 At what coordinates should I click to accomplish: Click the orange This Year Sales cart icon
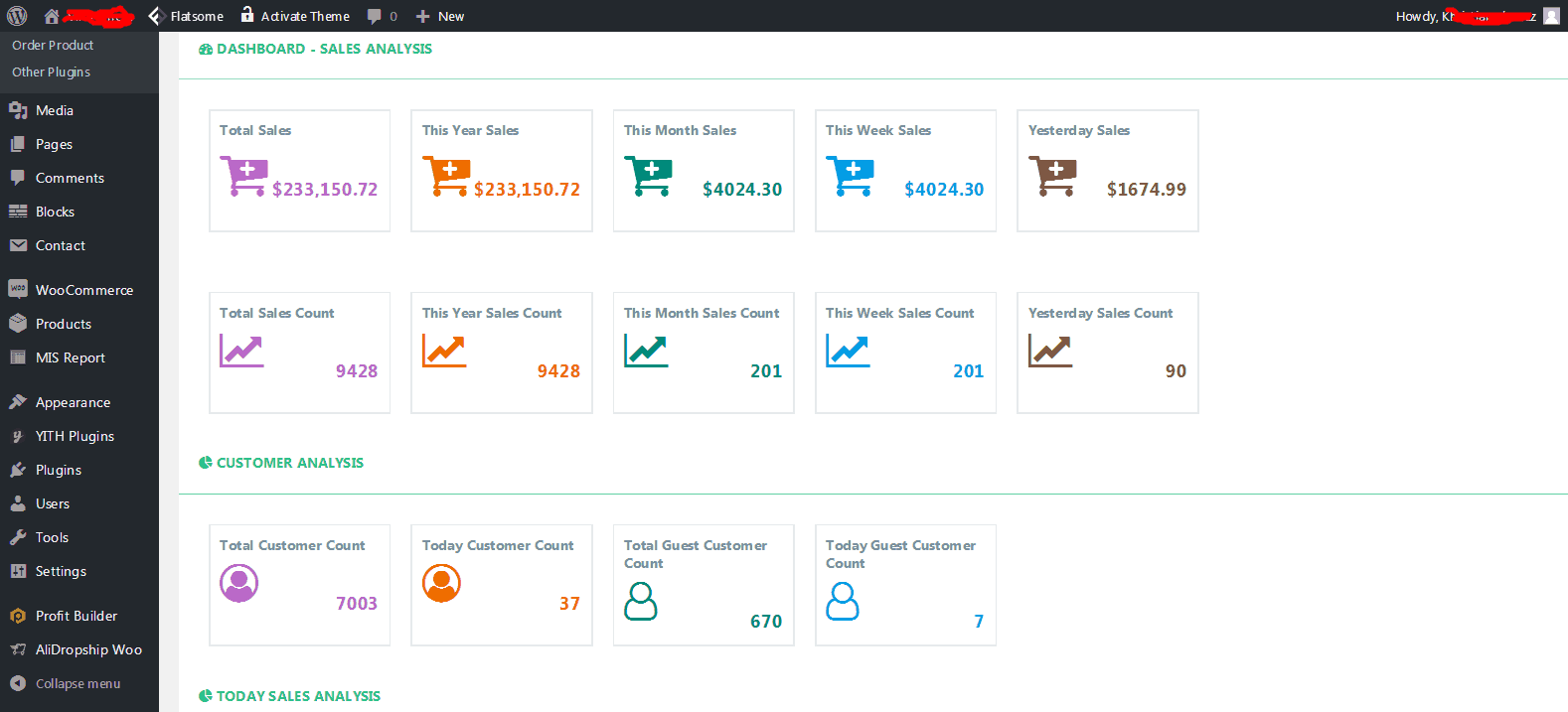point(445,176)
